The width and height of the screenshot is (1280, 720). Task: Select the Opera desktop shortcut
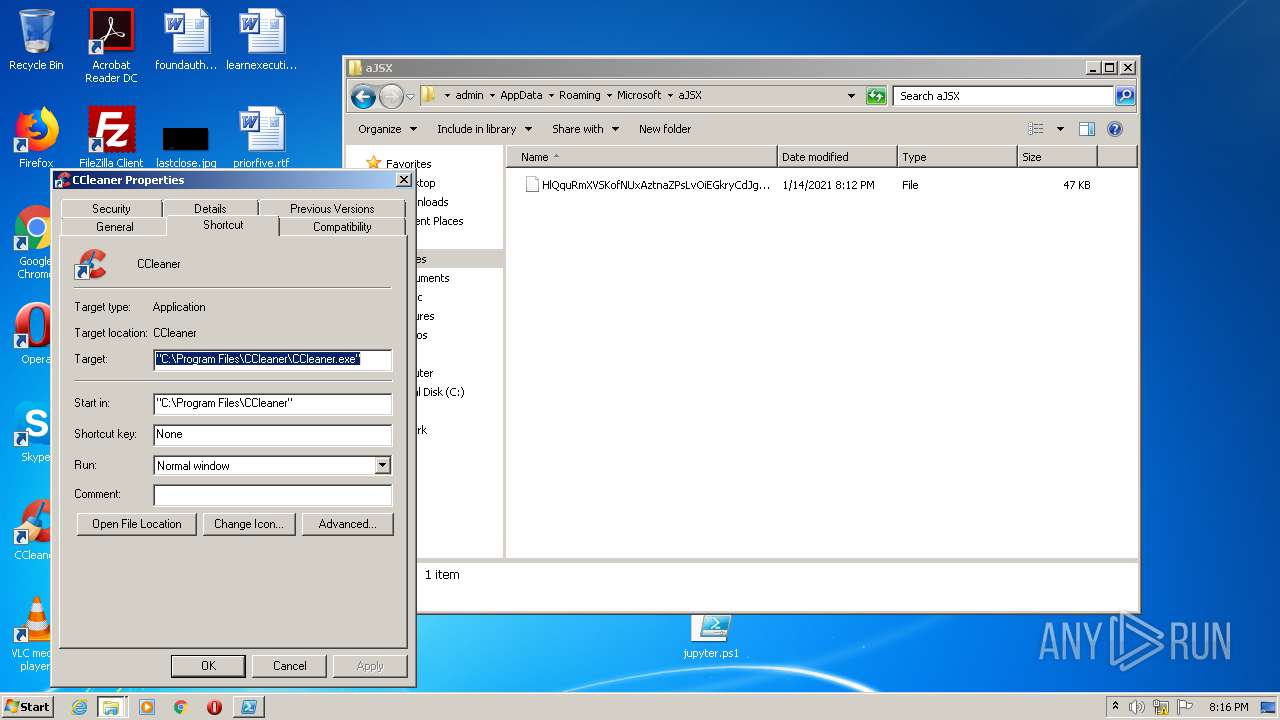[x=34, y=335]
